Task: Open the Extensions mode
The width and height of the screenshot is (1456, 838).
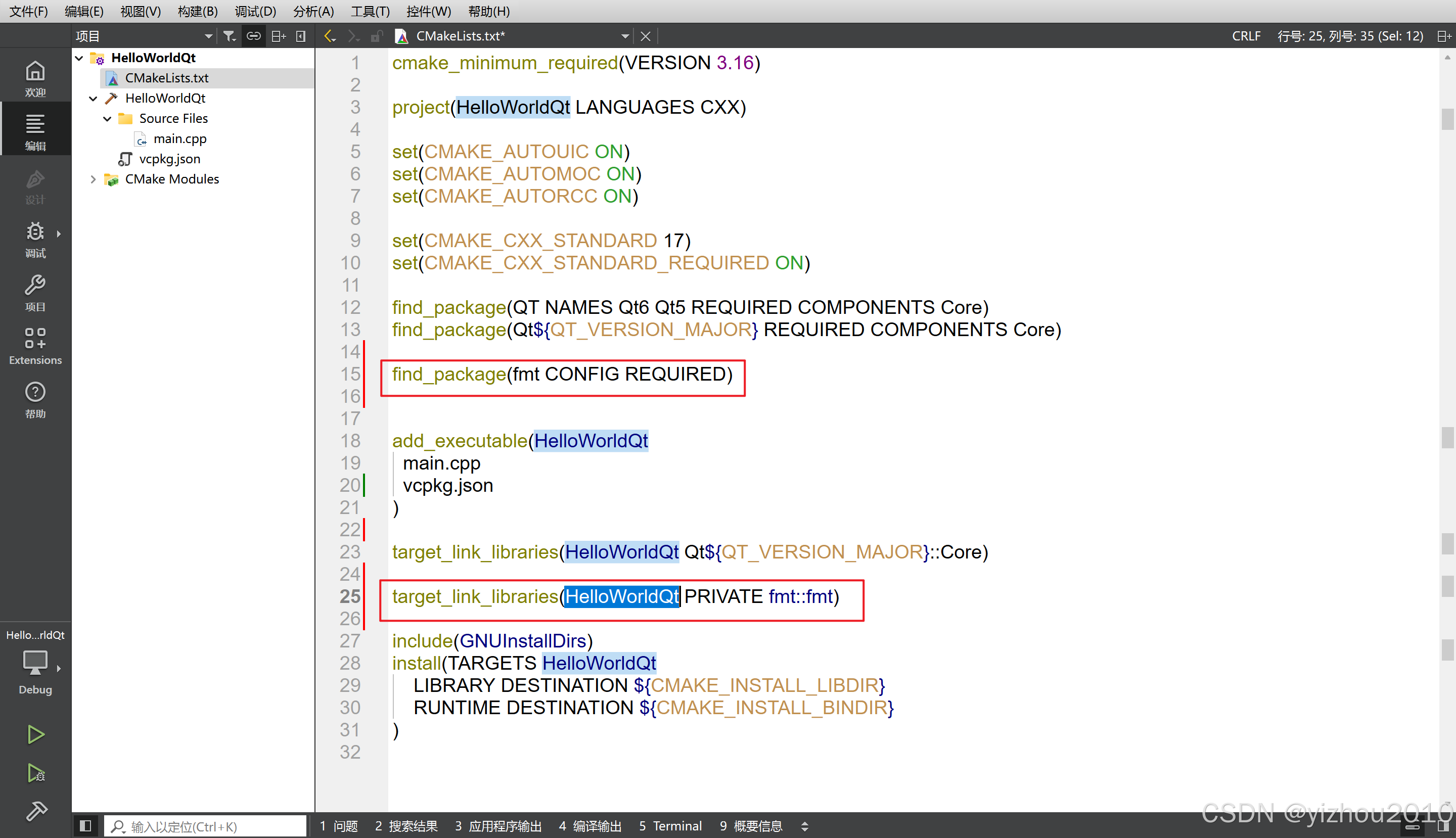Action: (x=35, y=346)
